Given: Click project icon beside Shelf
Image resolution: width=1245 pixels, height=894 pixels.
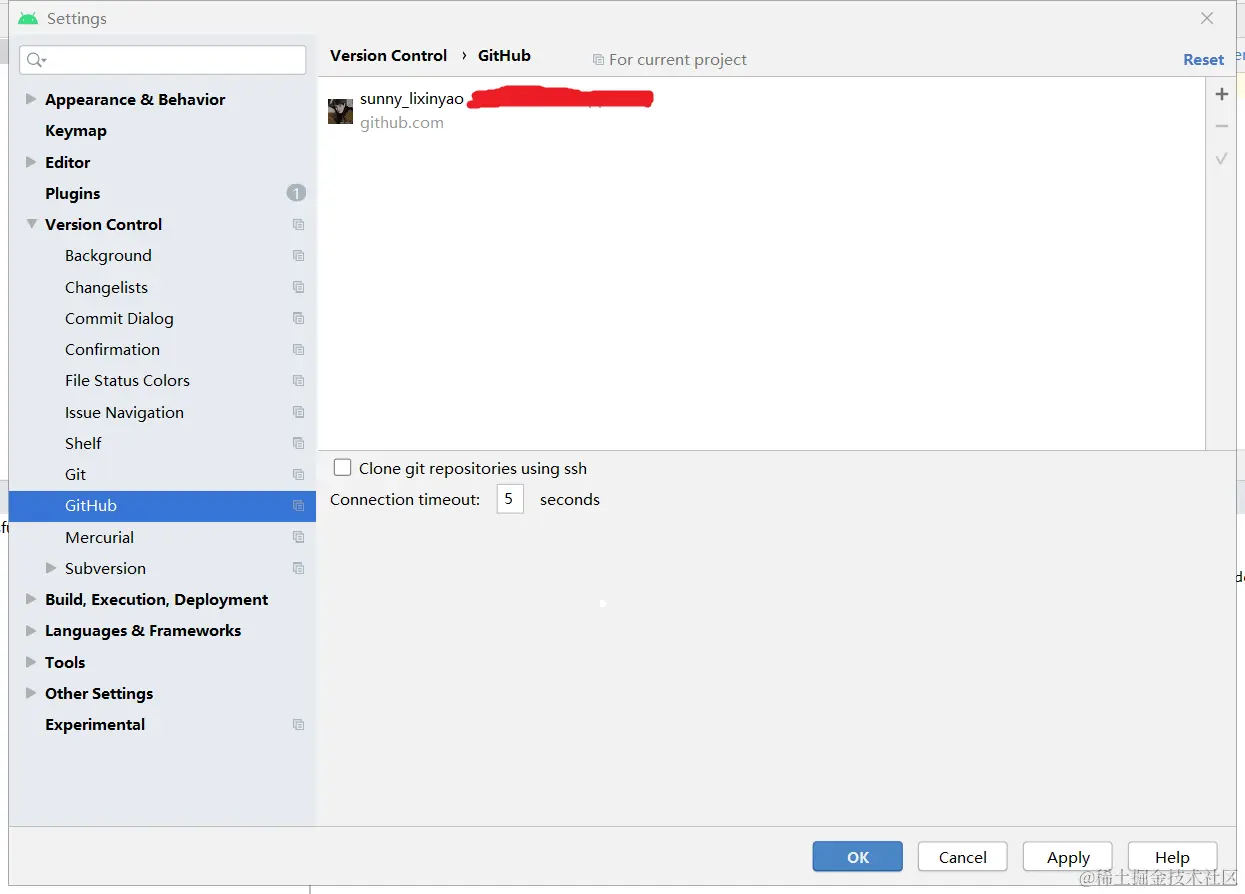Looking at the screenshot, I should (x=298, y=443).
